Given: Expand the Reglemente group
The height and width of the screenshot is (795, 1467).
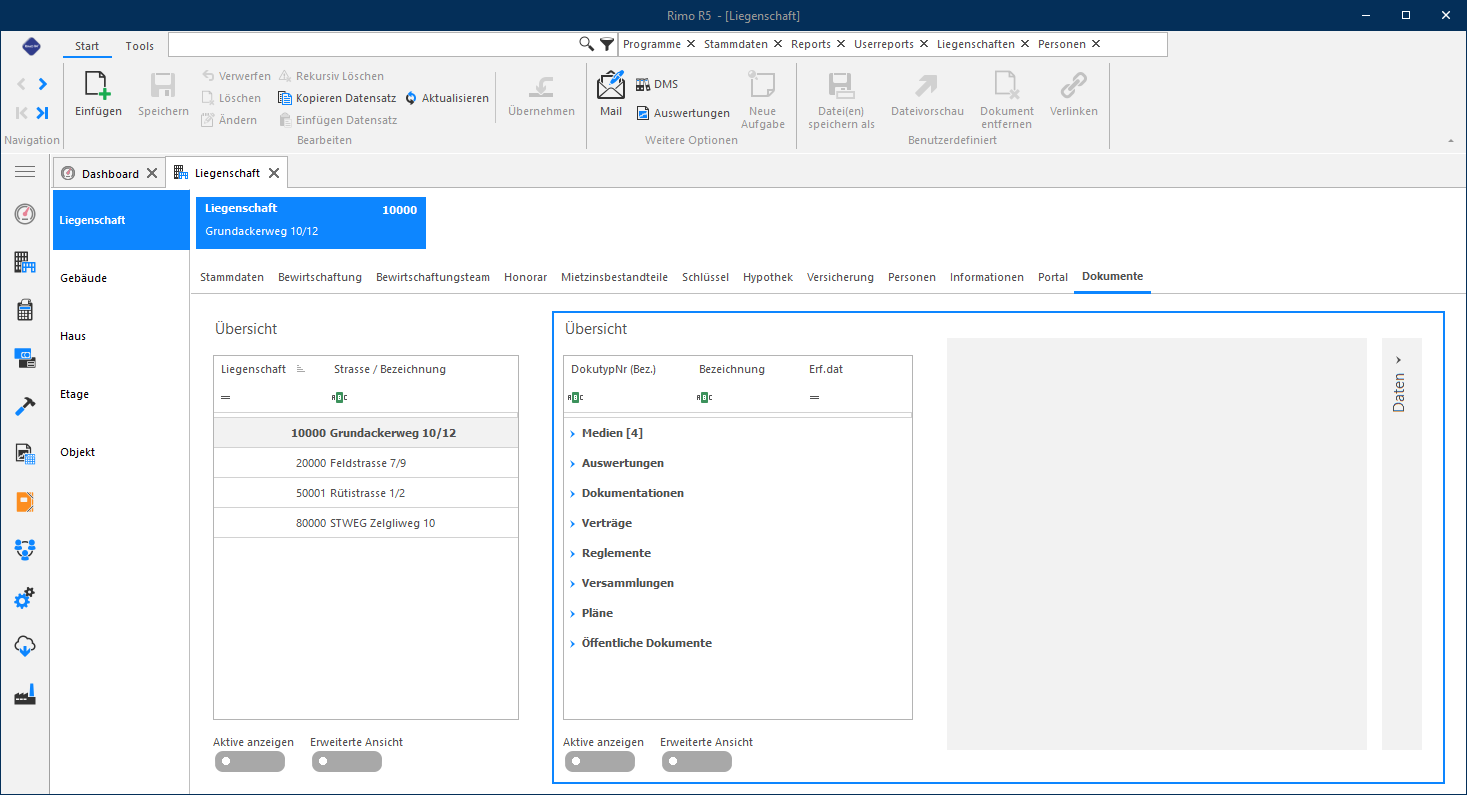Looking at the screenshot, I should tap(573, 553).
